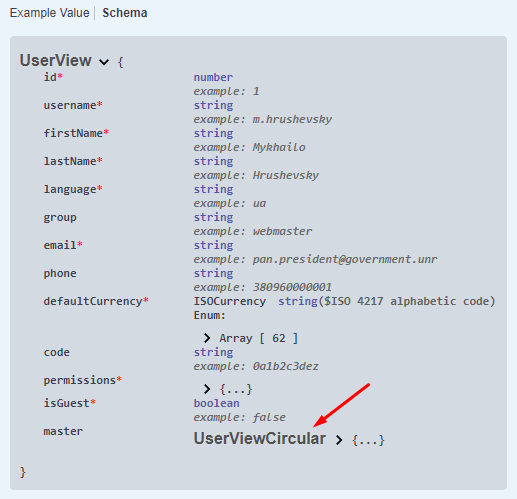Expand the Array [ 62 ] enum list
This screenshot has height=499, width=517.
[x=207, y=338]
